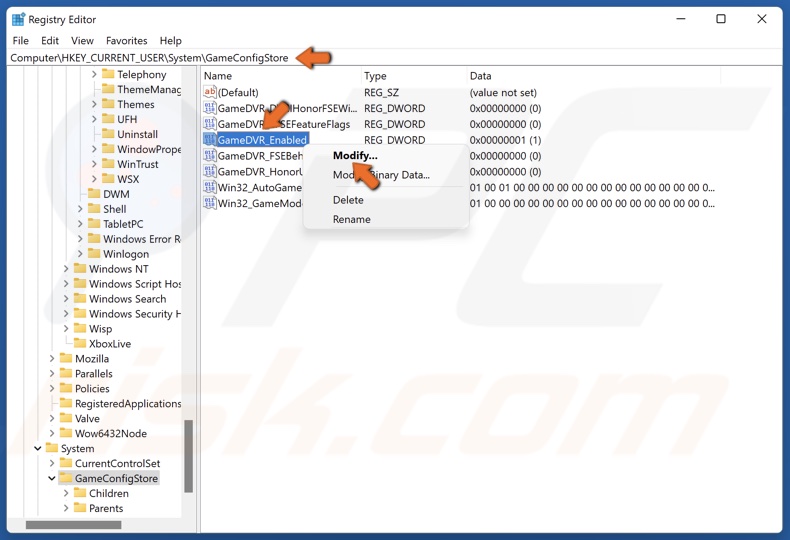Collapse the System tree node

tap(37, 448)
